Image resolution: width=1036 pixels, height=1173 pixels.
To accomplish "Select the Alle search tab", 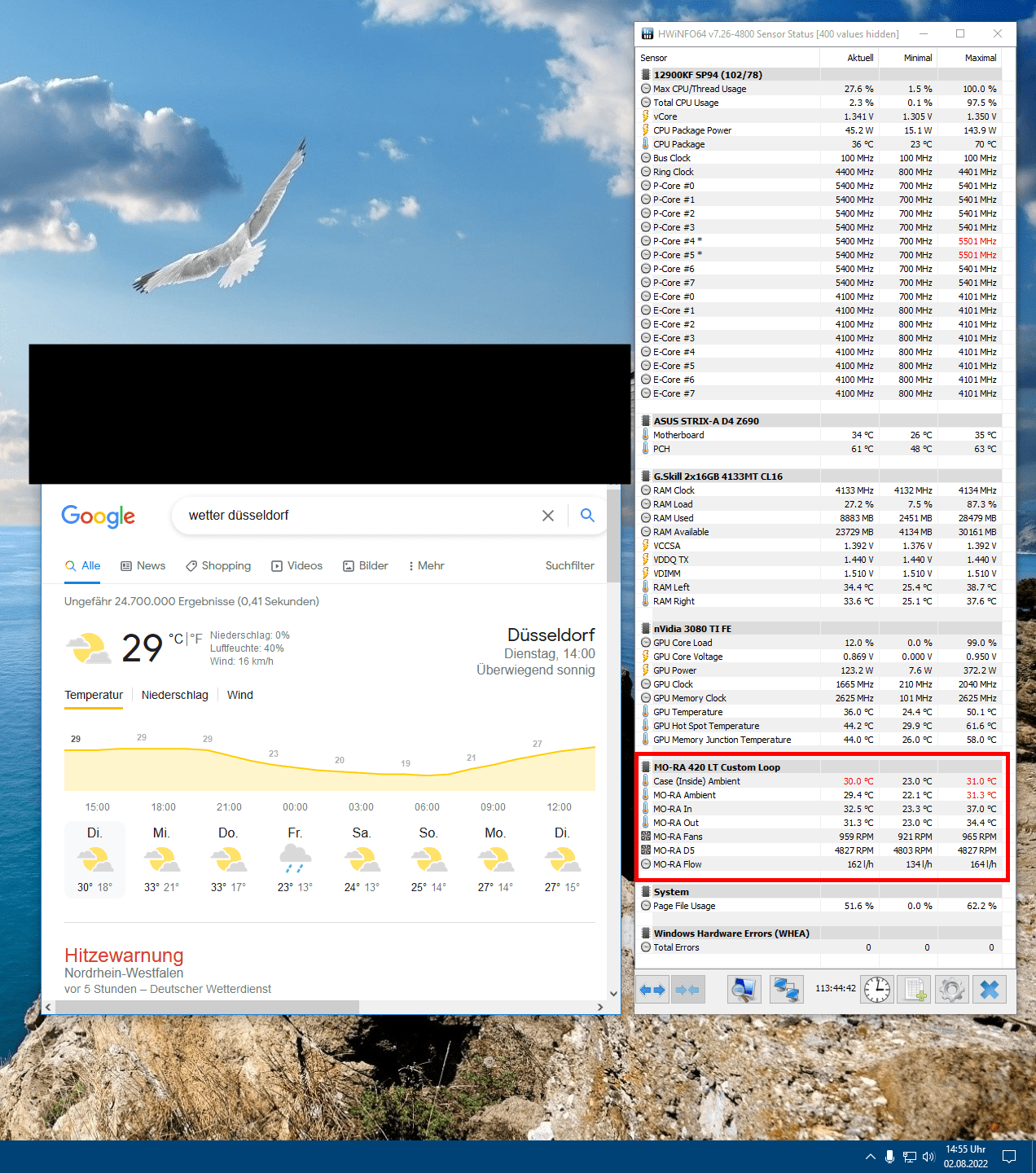I will tap(83, 566).
